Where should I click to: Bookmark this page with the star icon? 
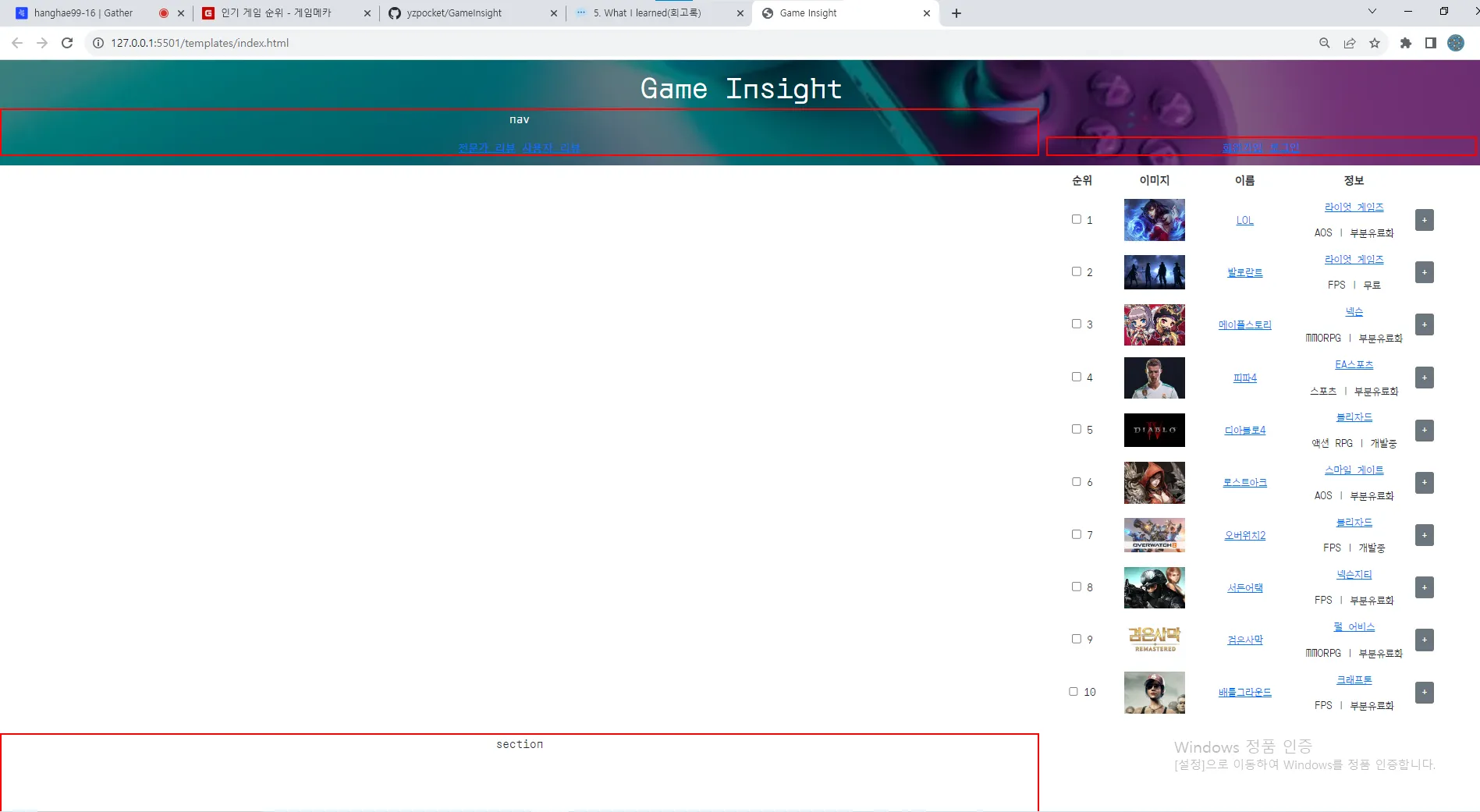pos(1375,43)
